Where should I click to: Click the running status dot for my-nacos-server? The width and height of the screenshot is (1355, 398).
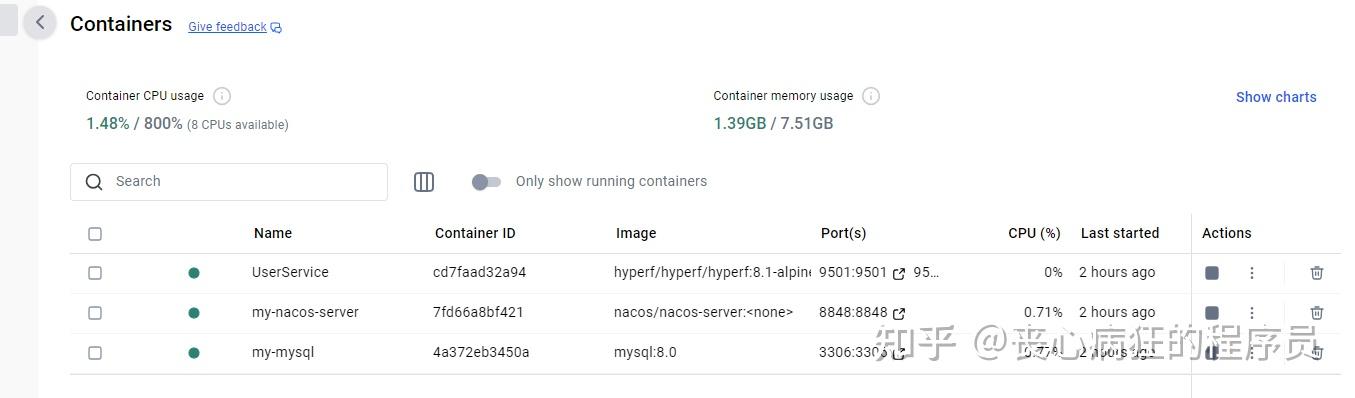click(x=194, y=313)
